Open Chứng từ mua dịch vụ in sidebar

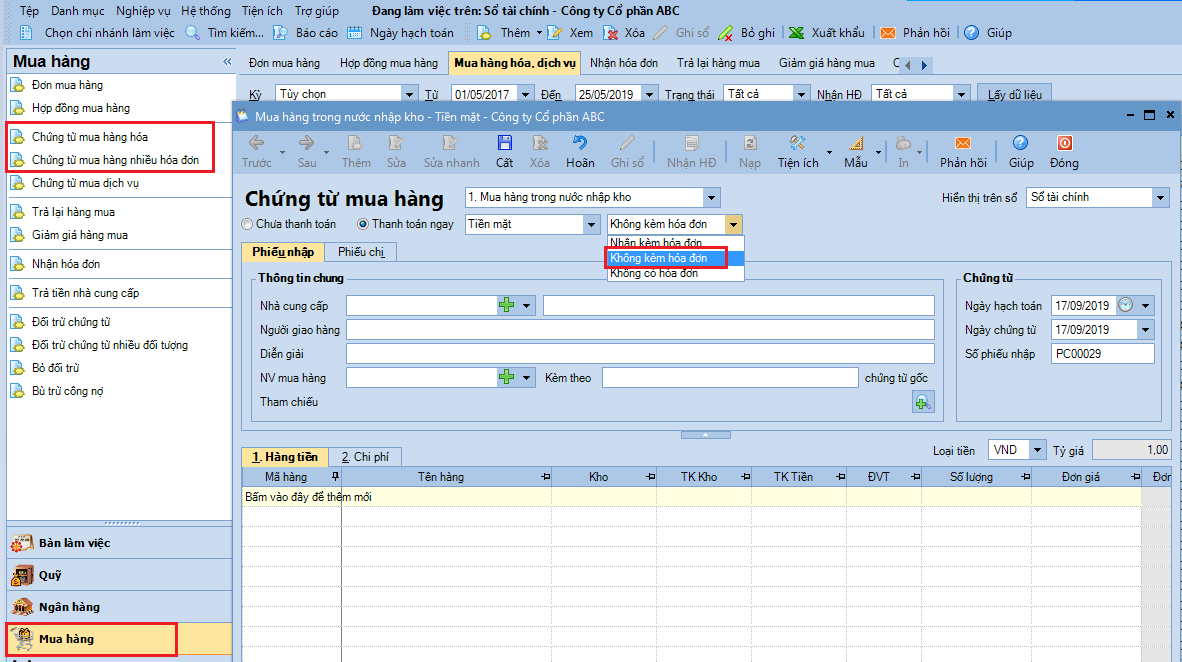[x=85, y=183]
